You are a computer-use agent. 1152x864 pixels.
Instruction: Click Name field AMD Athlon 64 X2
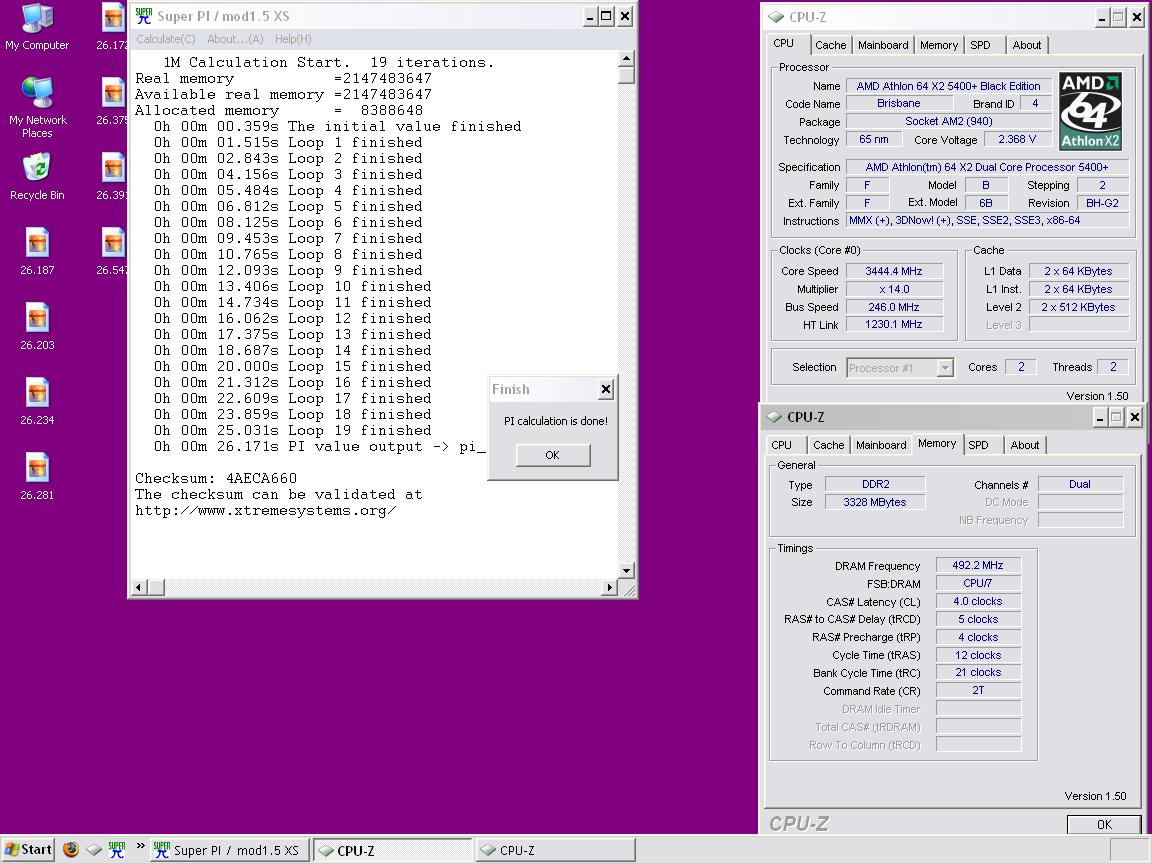click(948, 86)
